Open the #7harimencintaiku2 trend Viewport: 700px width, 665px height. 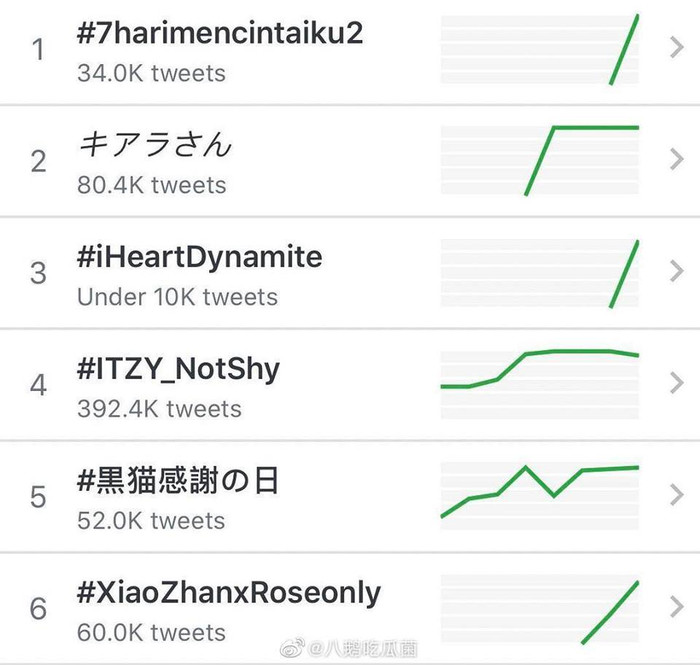pos(220,34)
